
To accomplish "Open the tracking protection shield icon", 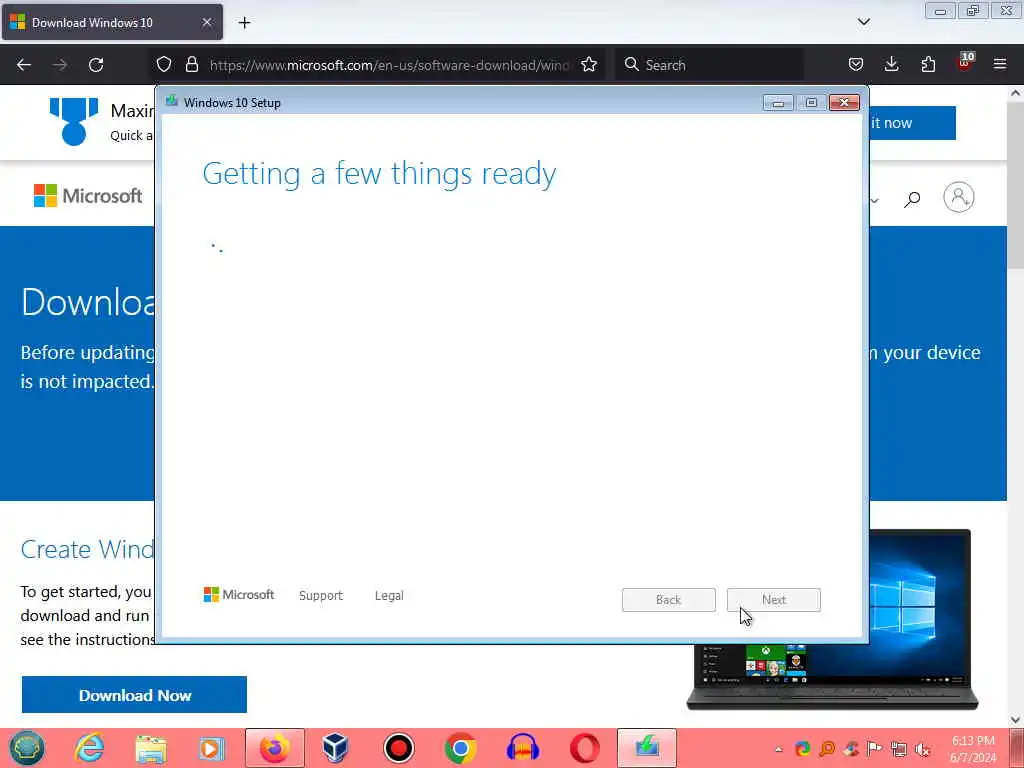I will (164, 64).
